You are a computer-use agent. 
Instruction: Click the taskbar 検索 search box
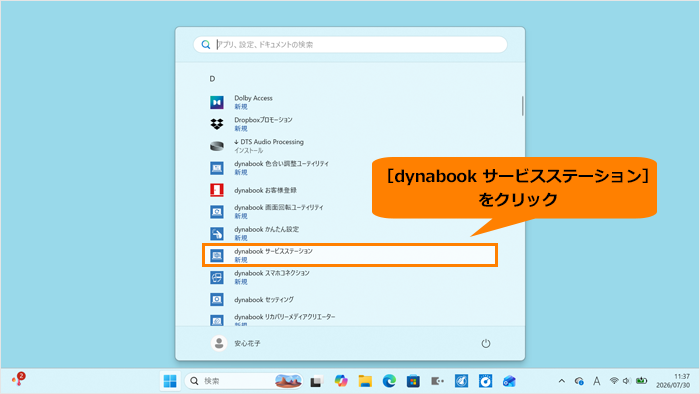click(x=243, y=381)
